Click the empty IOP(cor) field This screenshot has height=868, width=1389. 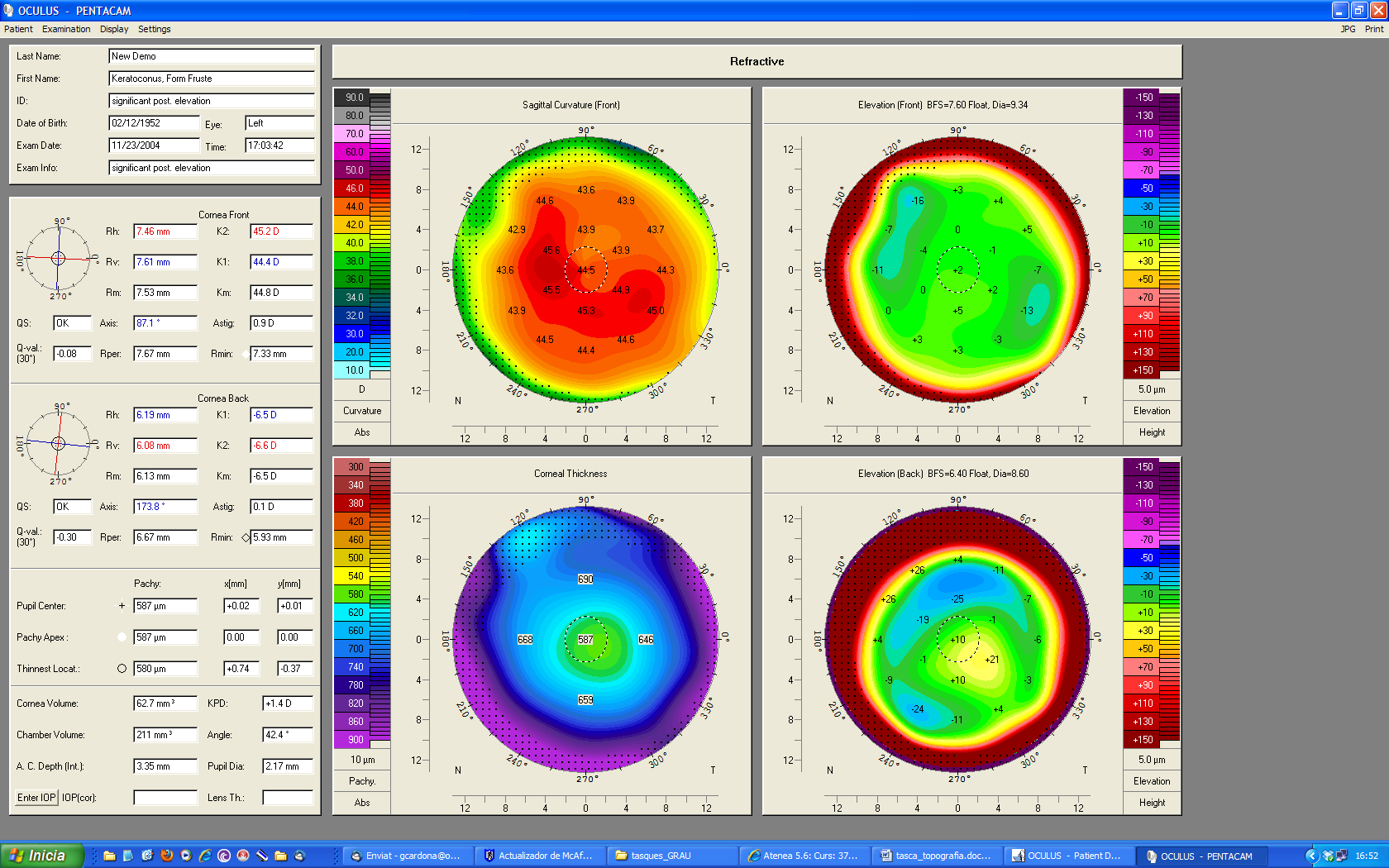tap(165, 798)
